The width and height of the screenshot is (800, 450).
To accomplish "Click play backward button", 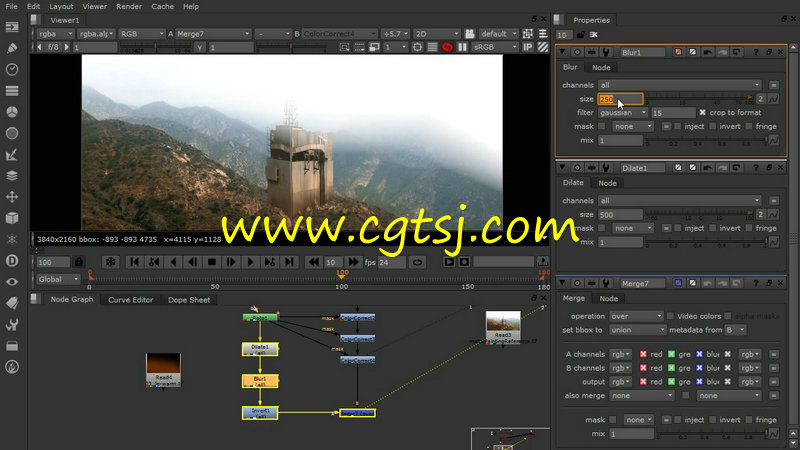I will click(x=173, y=262).
